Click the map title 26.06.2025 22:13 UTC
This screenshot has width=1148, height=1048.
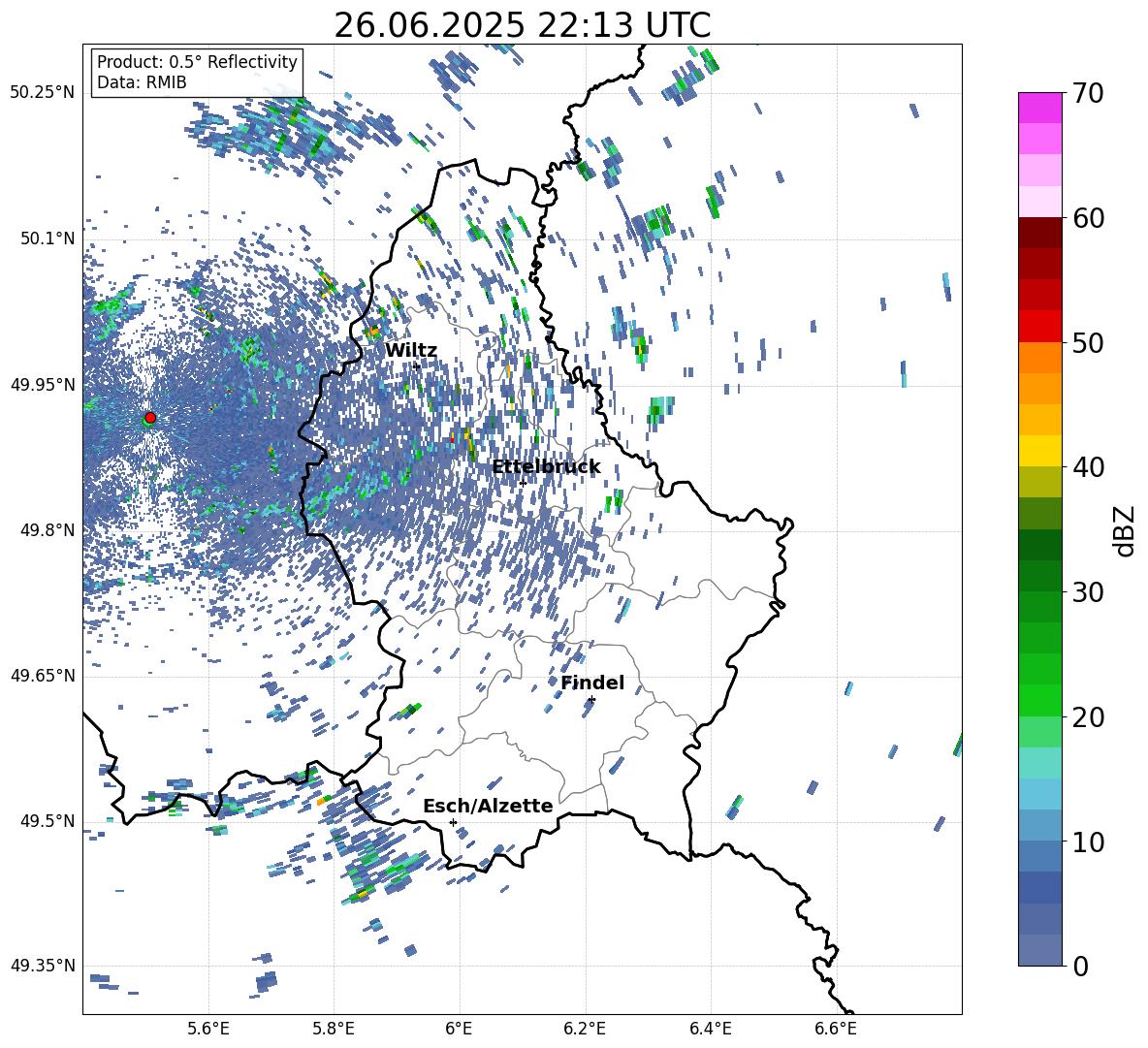click(x=522, y=25)
